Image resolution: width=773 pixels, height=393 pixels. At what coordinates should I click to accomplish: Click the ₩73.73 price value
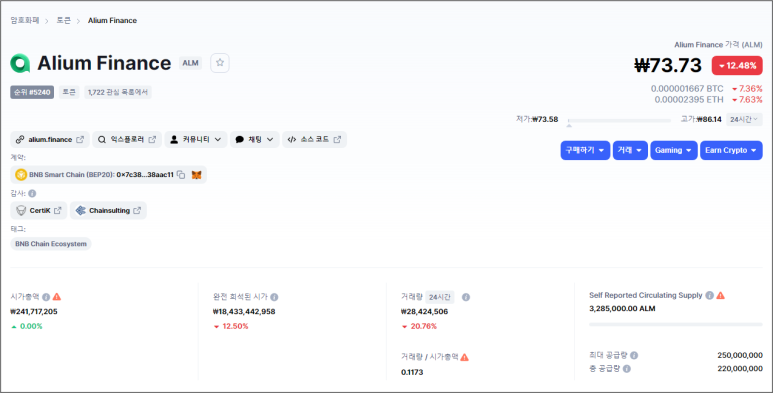668,66
